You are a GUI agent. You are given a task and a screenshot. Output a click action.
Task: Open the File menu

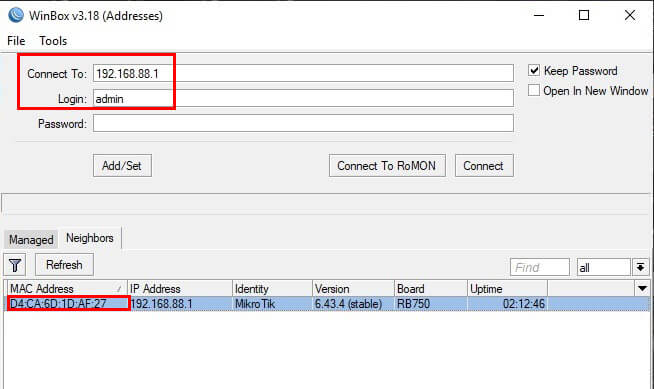pyautogui.click(x=16, y=41)
